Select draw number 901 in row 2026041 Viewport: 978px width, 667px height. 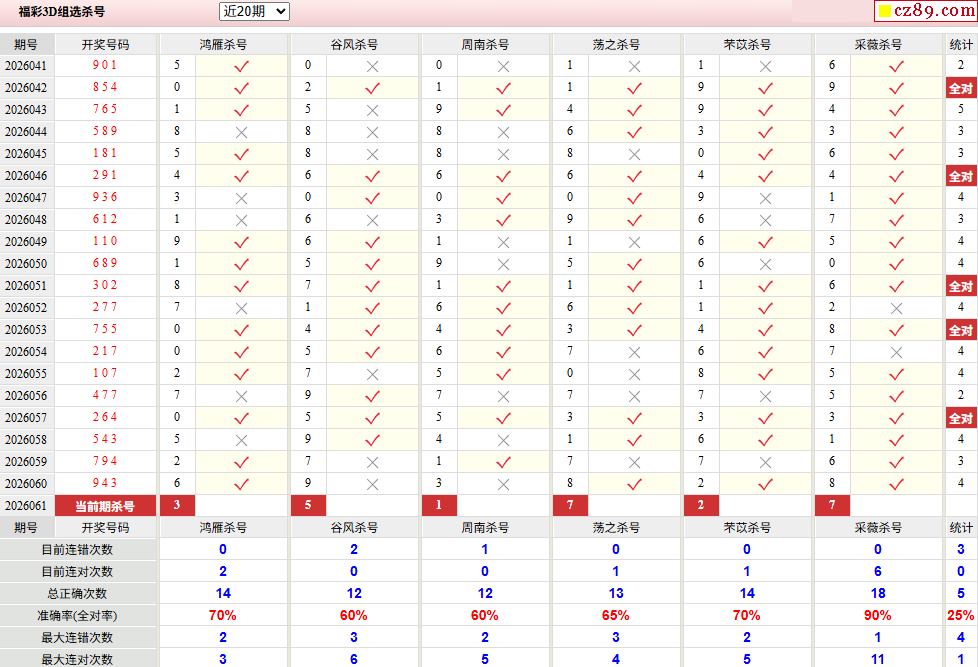(x=105, y=66)
